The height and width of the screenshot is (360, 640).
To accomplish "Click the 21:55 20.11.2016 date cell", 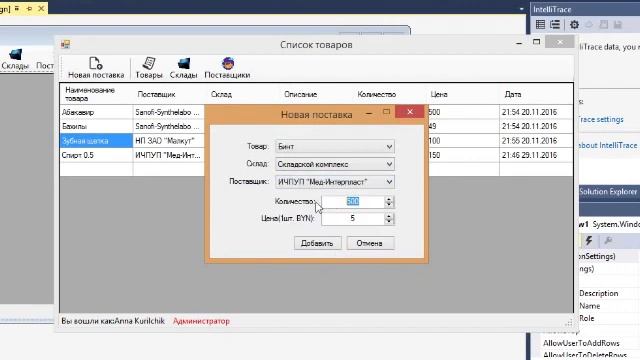I will 536,141.
